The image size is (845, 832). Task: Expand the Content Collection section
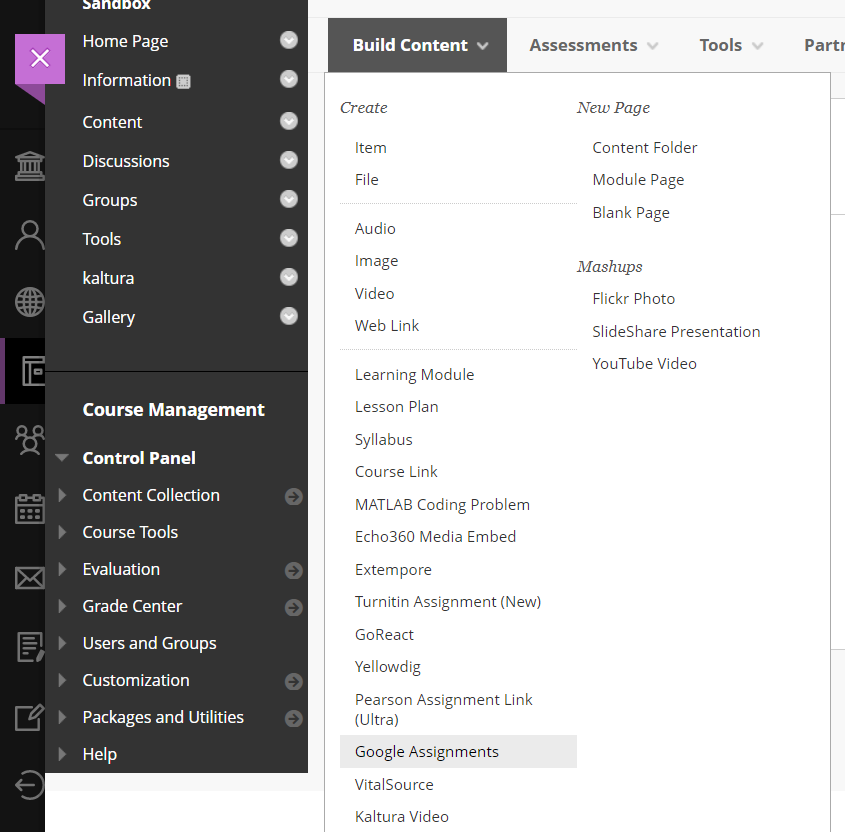[63, 495]
